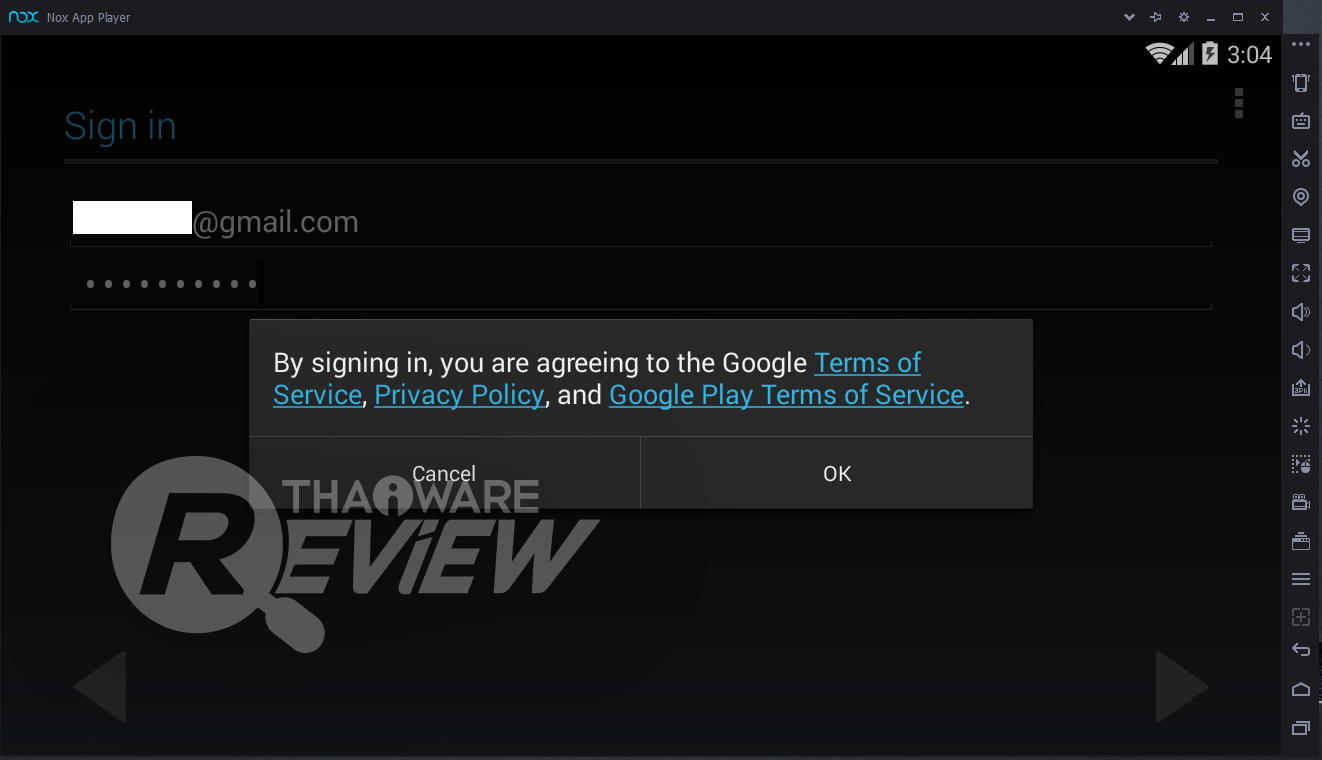The width and height of the screenshot is (1322, 760).
Task: Tap the Android back arrow icon
Action: (x=1301, y=650)
